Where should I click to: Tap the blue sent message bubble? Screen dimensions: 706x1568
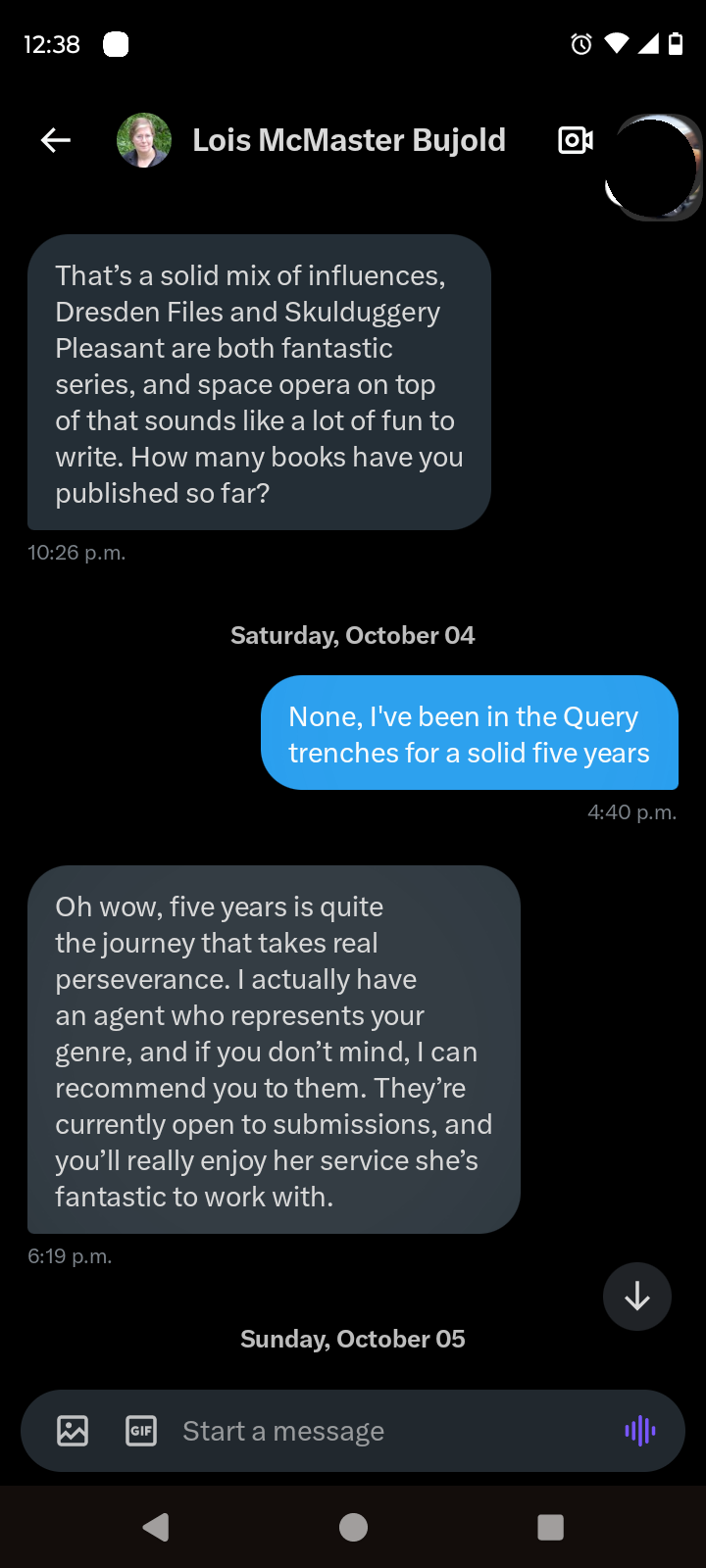[469, 733]
